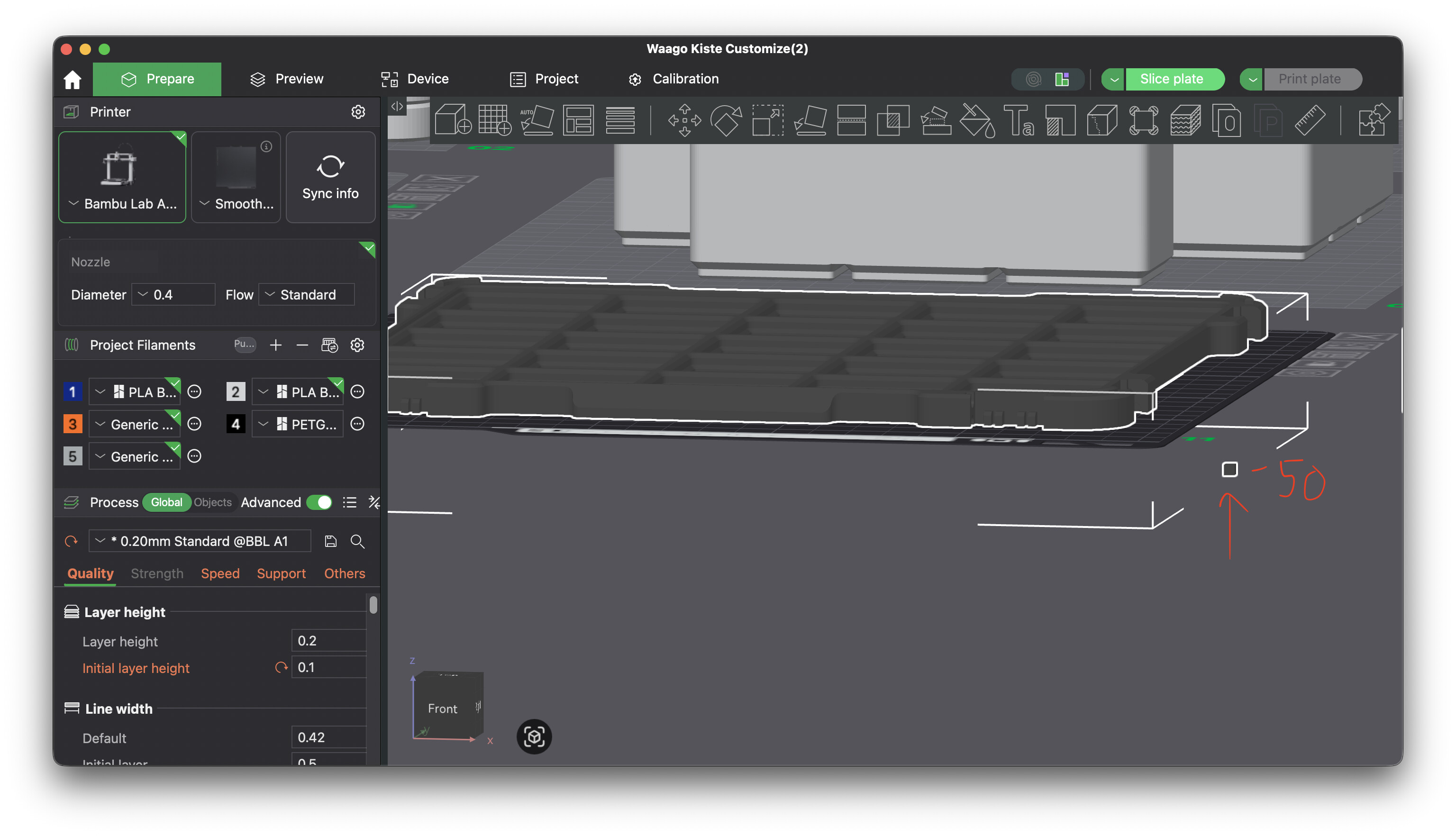Screen dimensions: 1456x836
Task: Open the Mesh boolean tool
Action: pyautogui.click(x=893, y=119)
